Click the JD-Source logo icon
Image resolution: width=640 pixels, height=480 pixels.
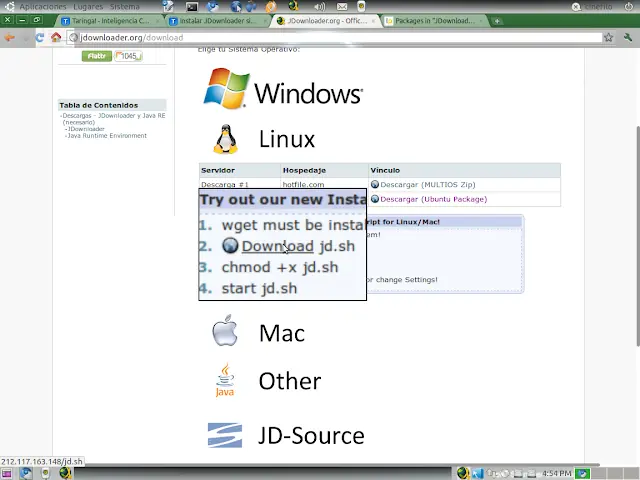(x=225, y=435)
